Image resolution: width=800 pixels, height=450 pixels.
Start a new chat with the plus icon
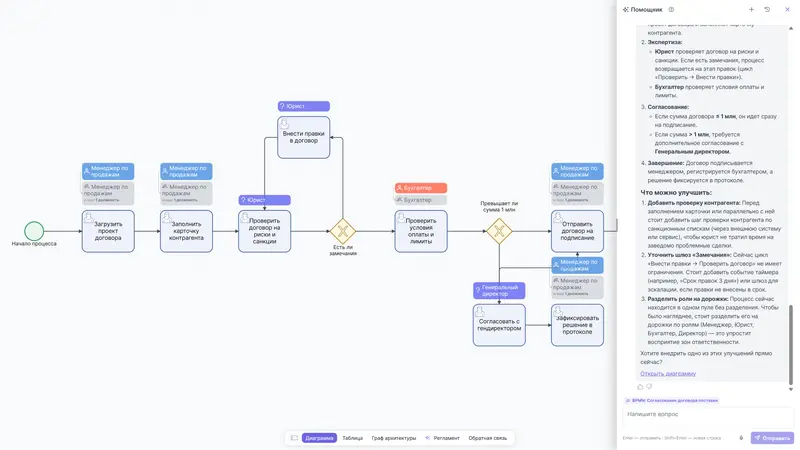751,10
